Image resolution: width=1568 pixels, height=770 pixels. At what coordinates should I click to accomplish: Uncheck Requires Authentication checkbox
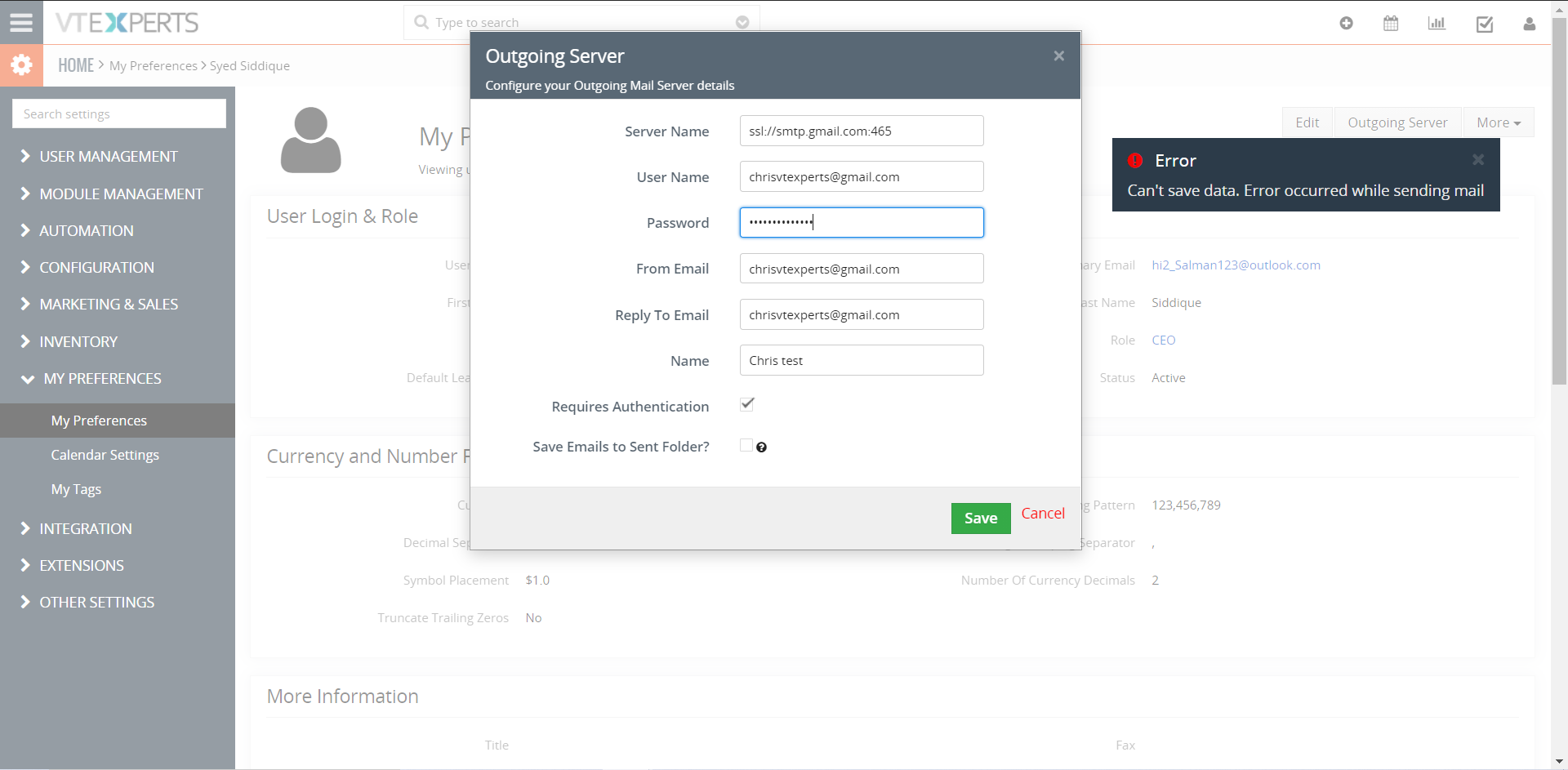(x=747, y=404)
